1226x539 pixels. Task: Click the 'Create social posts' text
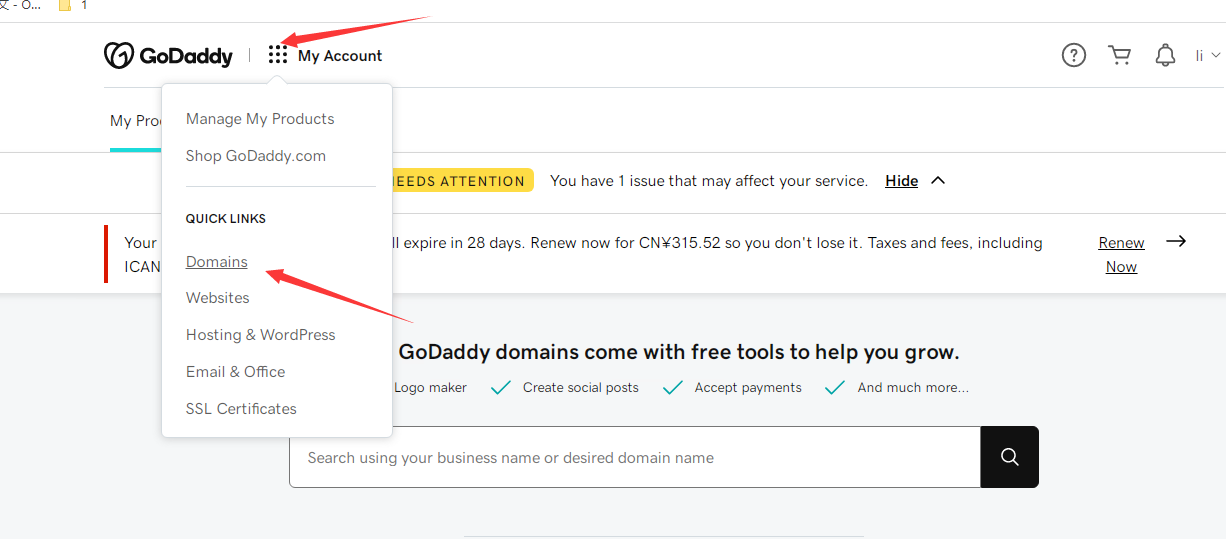[x=581, y=388]
